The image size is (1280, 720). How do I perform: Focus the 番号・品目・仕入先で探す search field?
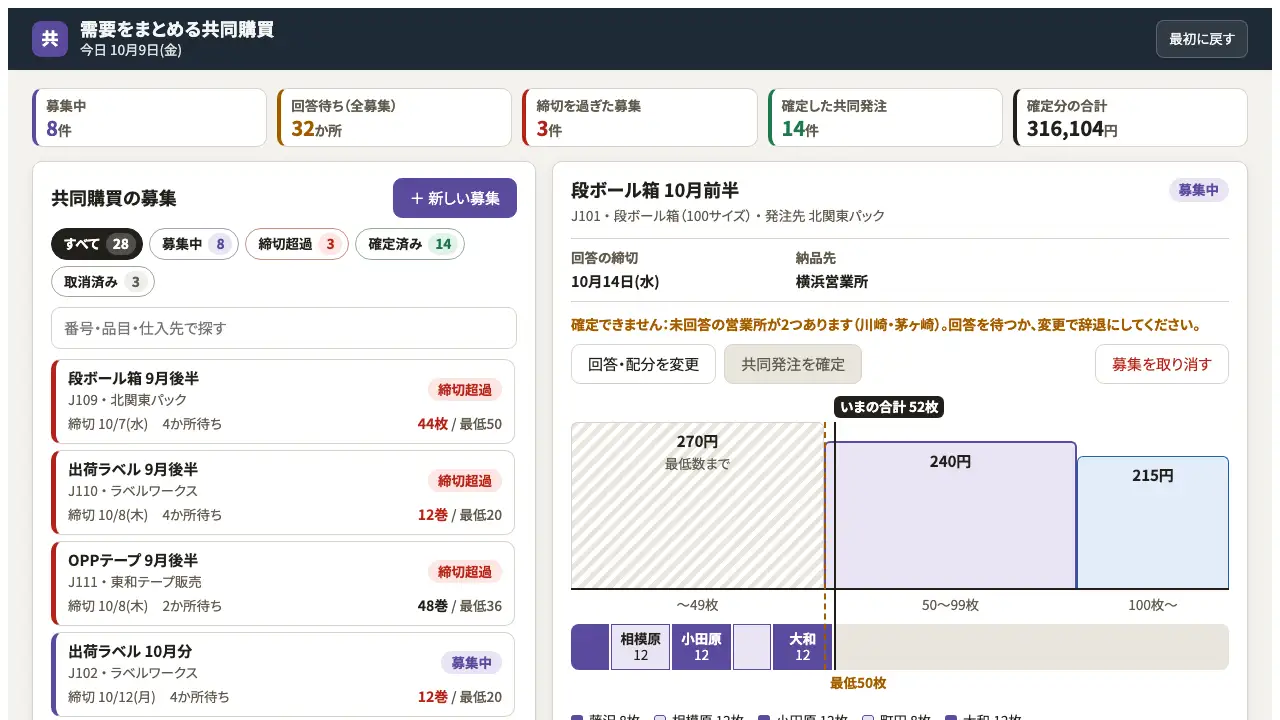[284, 328]
